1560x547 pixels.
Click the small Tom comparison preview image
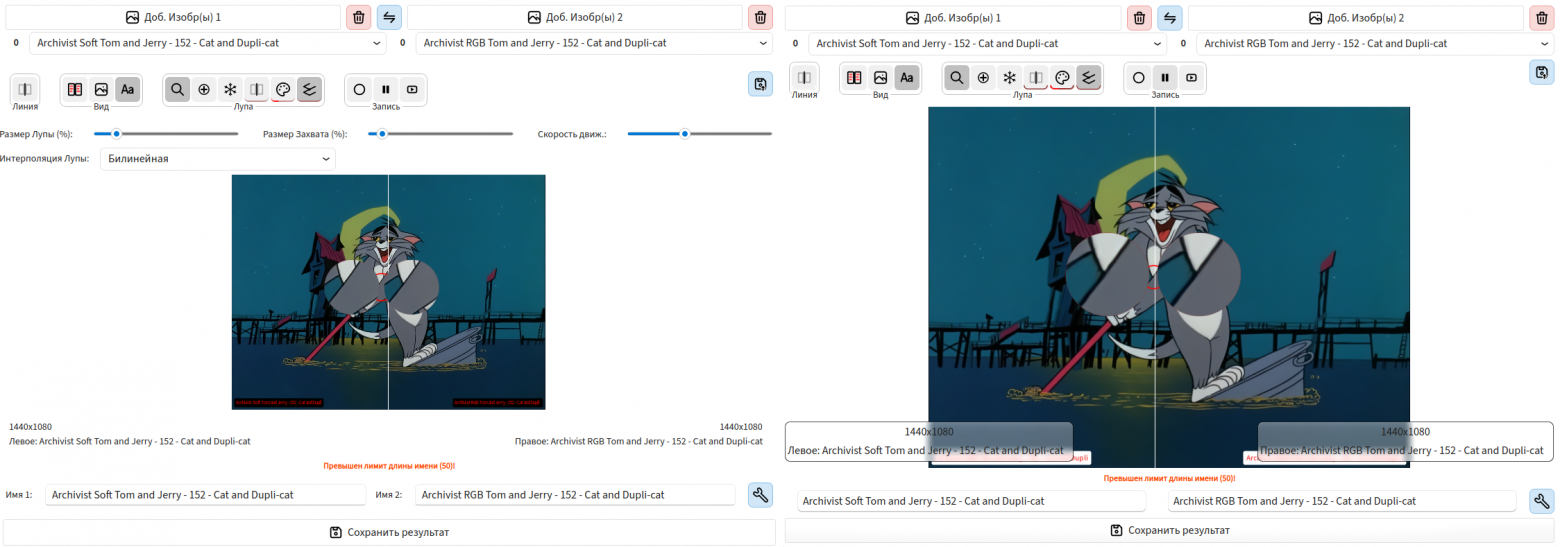pyautogui.click(x=388, y=292)
